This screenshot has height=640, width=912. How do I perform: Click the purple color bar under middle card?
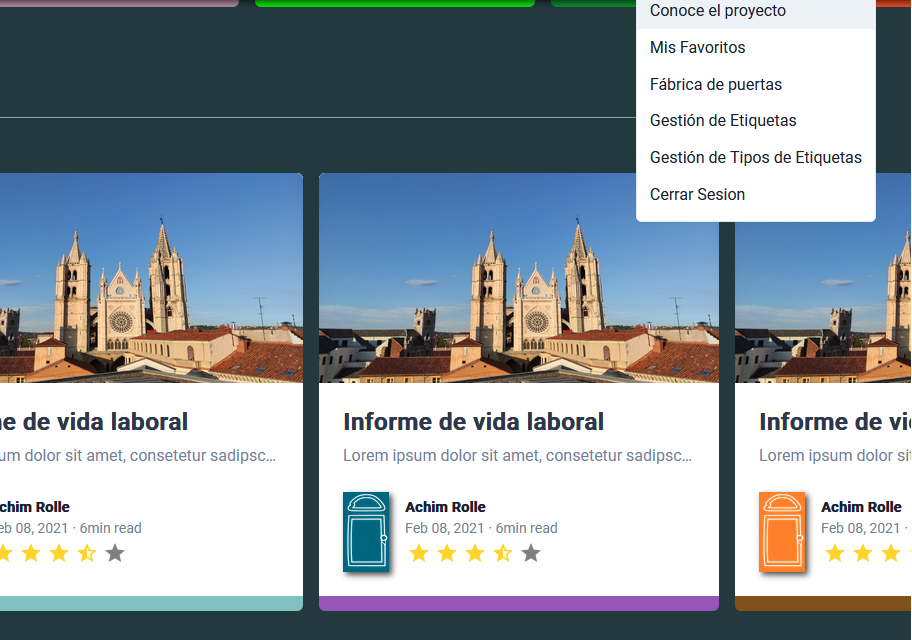click(x=519, y=603)
